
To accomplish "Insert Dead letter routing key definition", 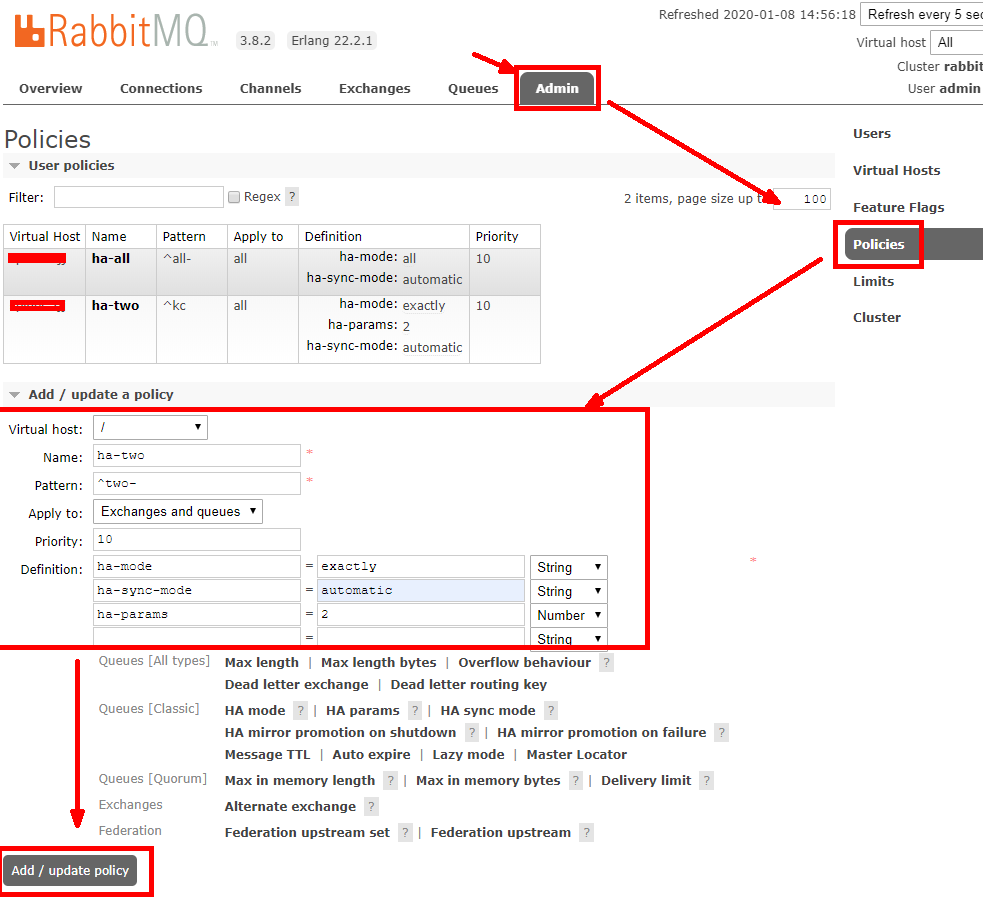I will 469,685.
